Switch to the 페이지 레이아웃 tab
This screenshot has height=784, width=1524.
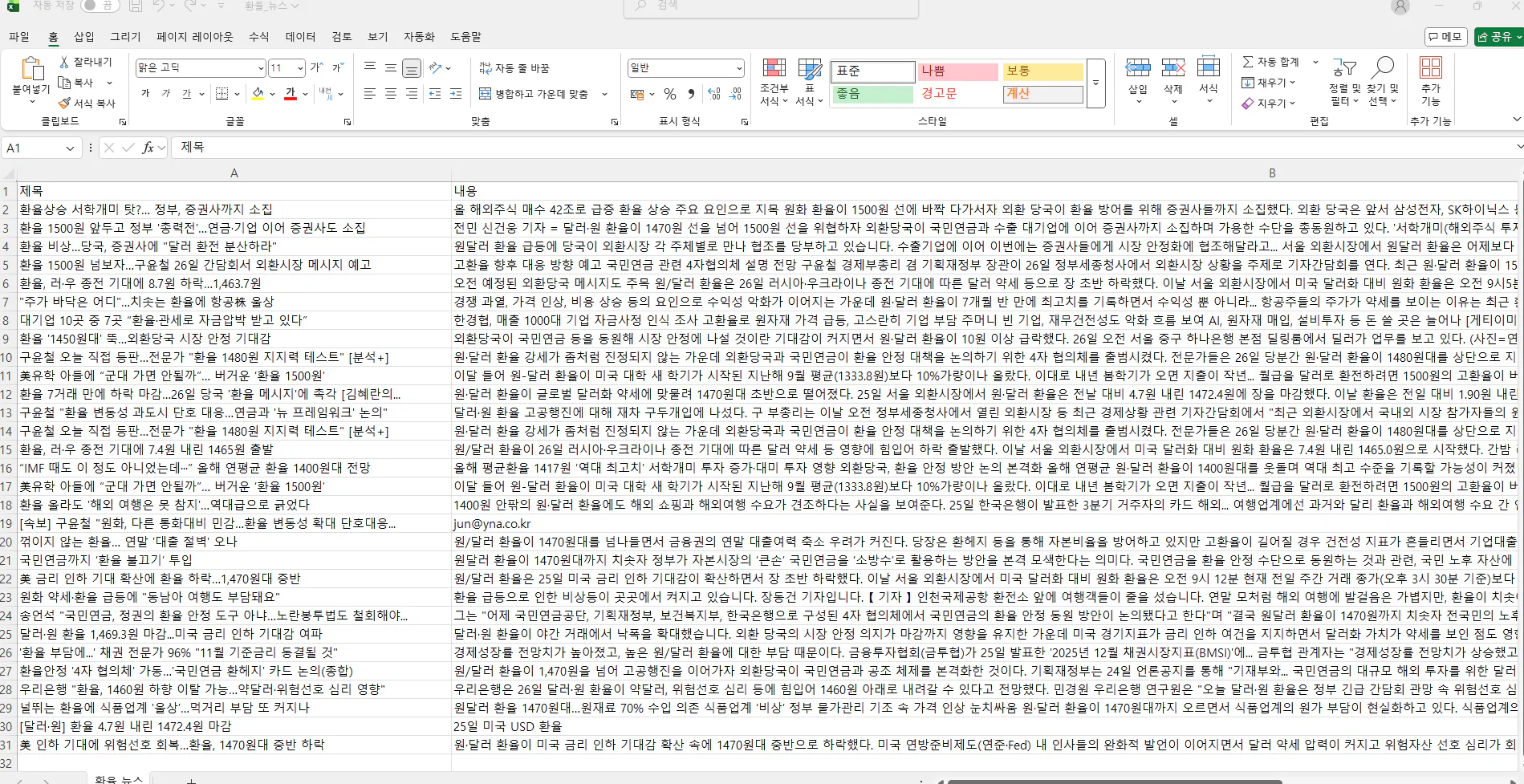pos(195,37)
